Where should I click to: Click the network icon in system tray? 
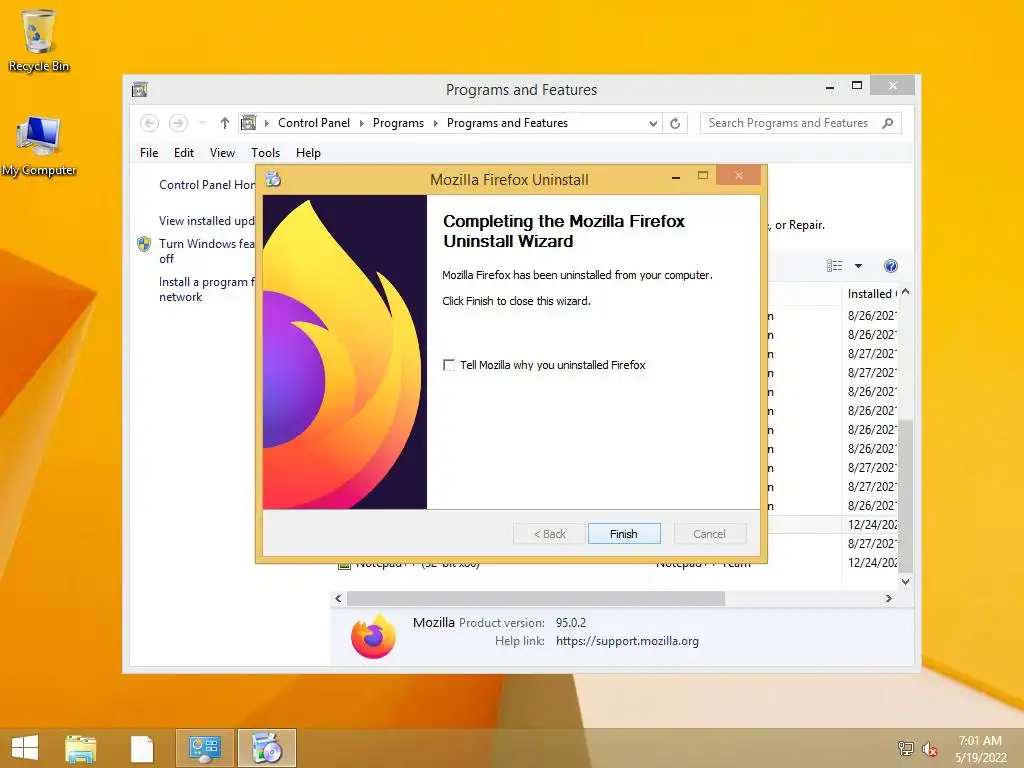pos(905,748)
